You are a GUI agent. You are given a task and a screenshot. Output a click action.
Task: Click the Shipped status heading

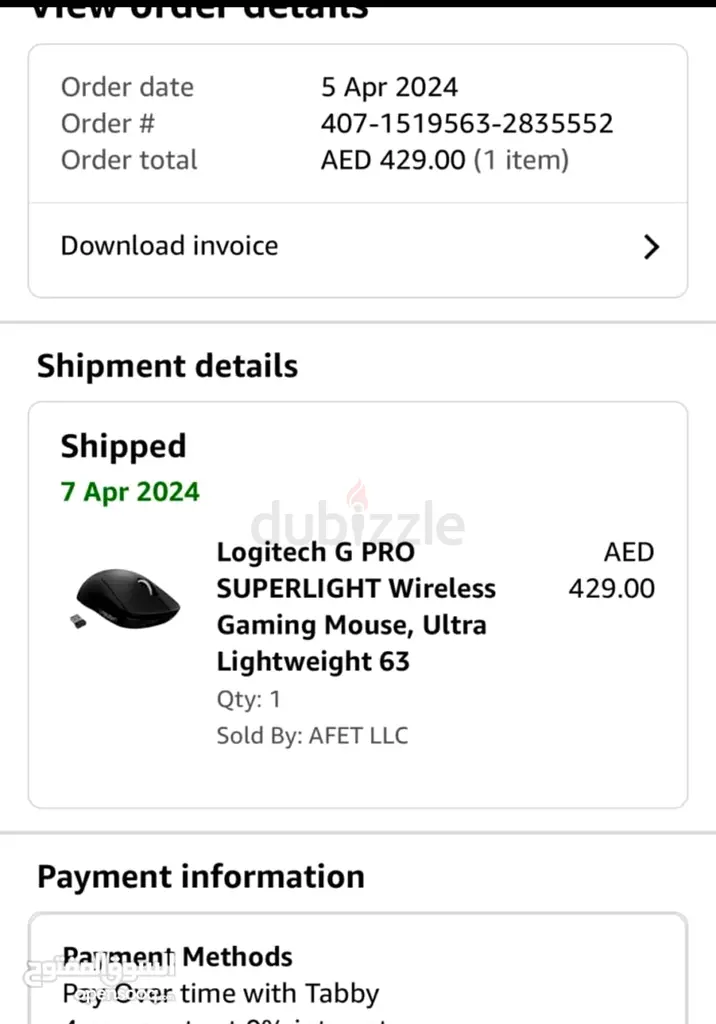click(123, 446)
